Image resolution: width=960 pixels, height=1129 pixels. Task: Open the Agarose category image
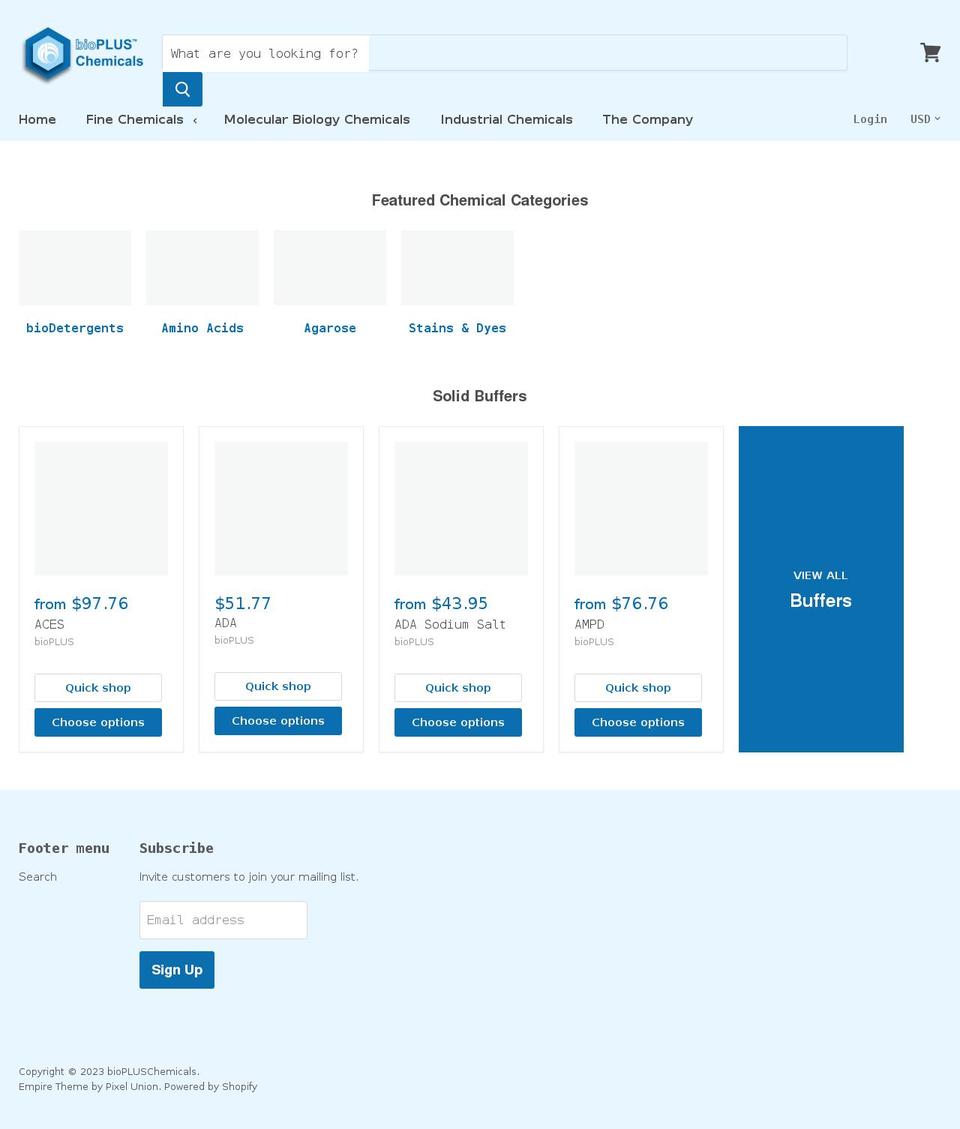[330, 268]
